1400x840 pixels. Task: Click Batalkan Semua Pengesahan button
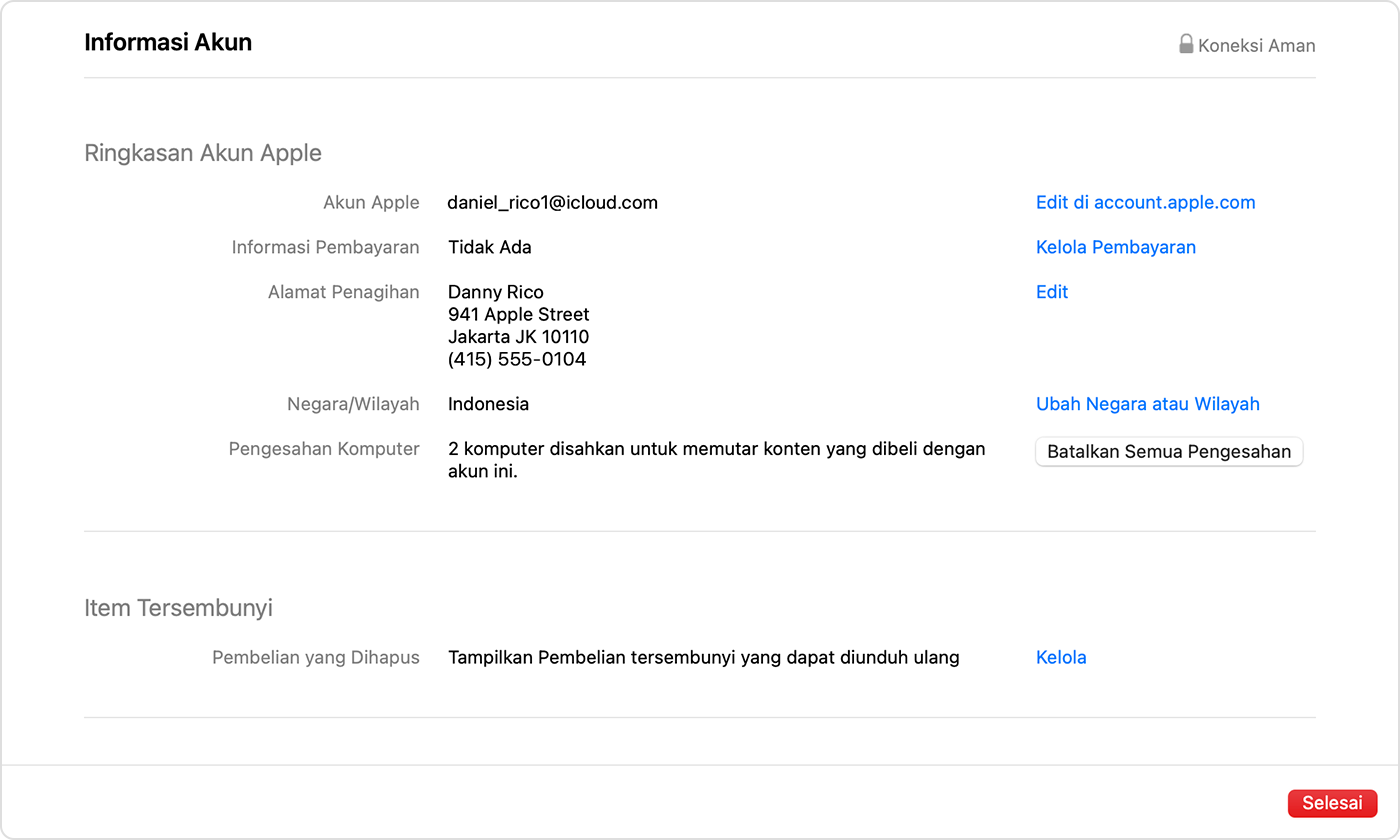(1169, 452)
